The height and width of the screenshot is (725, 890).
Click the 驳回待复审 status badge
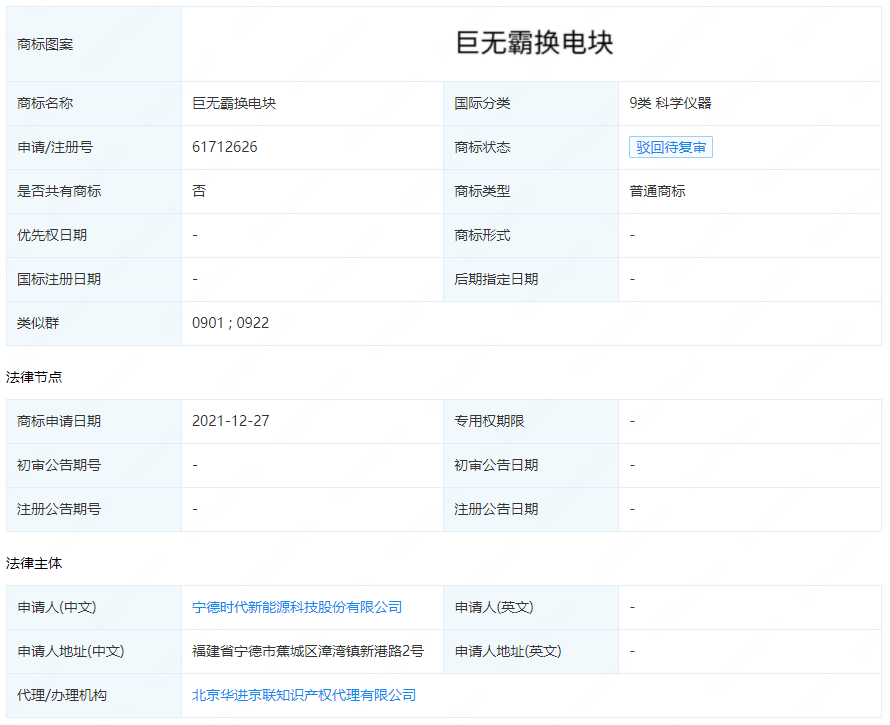[x=670, y=147]
